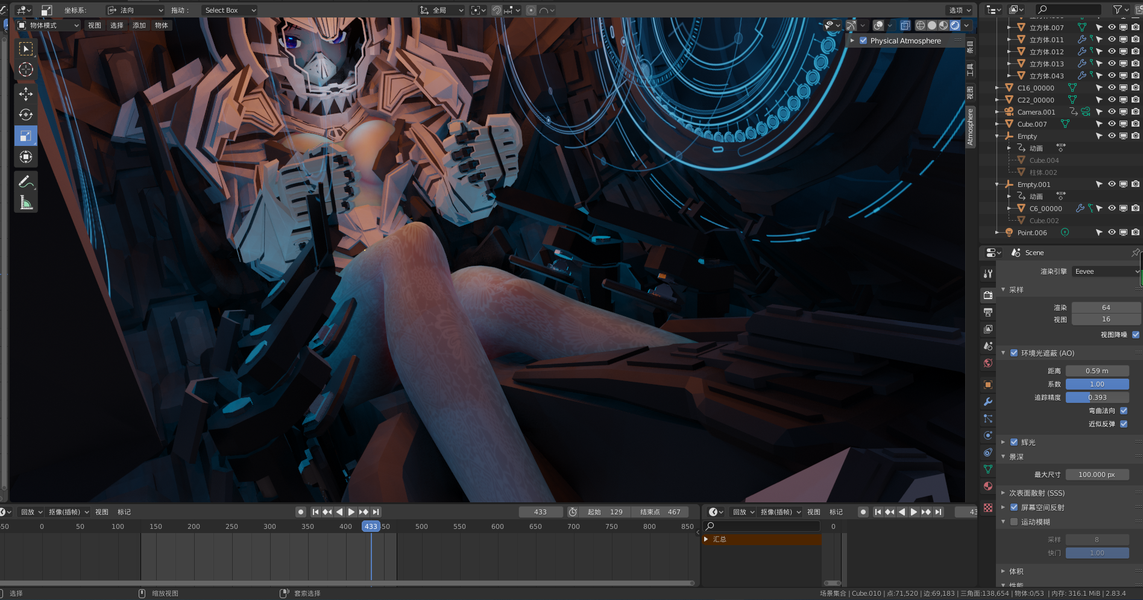This screenshot has height=600, width=1143.
Task: Toggle the Physical Atmosphere checkbox
Action: pyautogui.click(x=863, y=41)
